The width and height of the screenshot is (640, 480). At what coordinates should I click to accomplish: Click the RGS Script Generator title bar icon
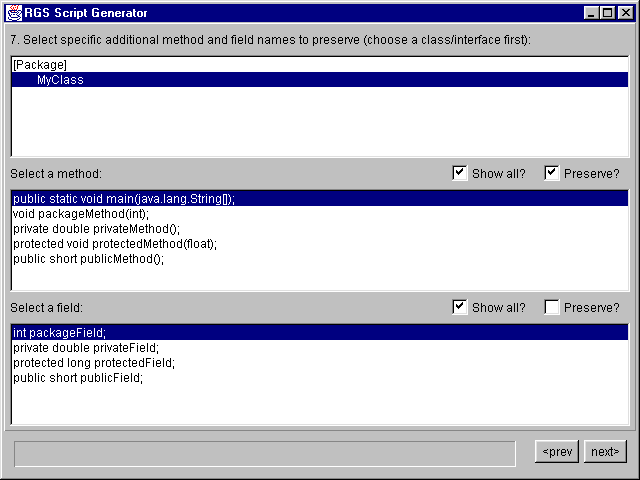tap(14, 13)
